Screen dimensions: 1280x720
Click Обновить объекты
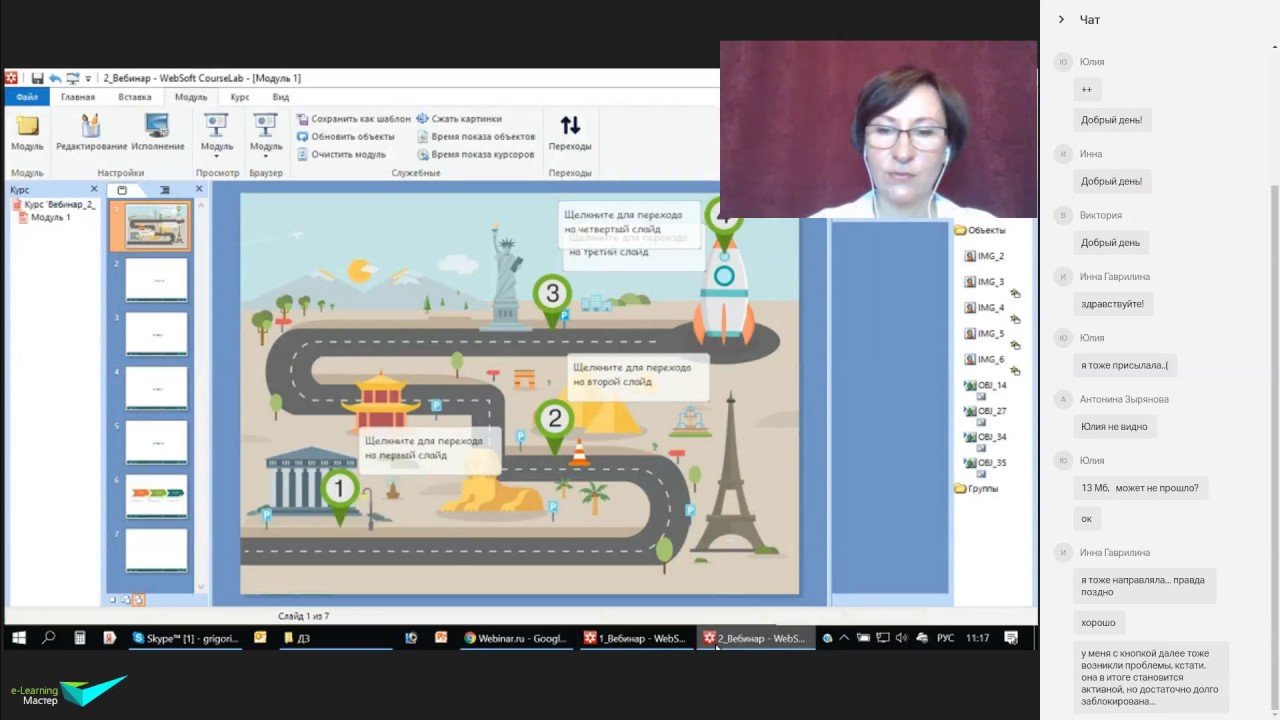coord(345,137)
